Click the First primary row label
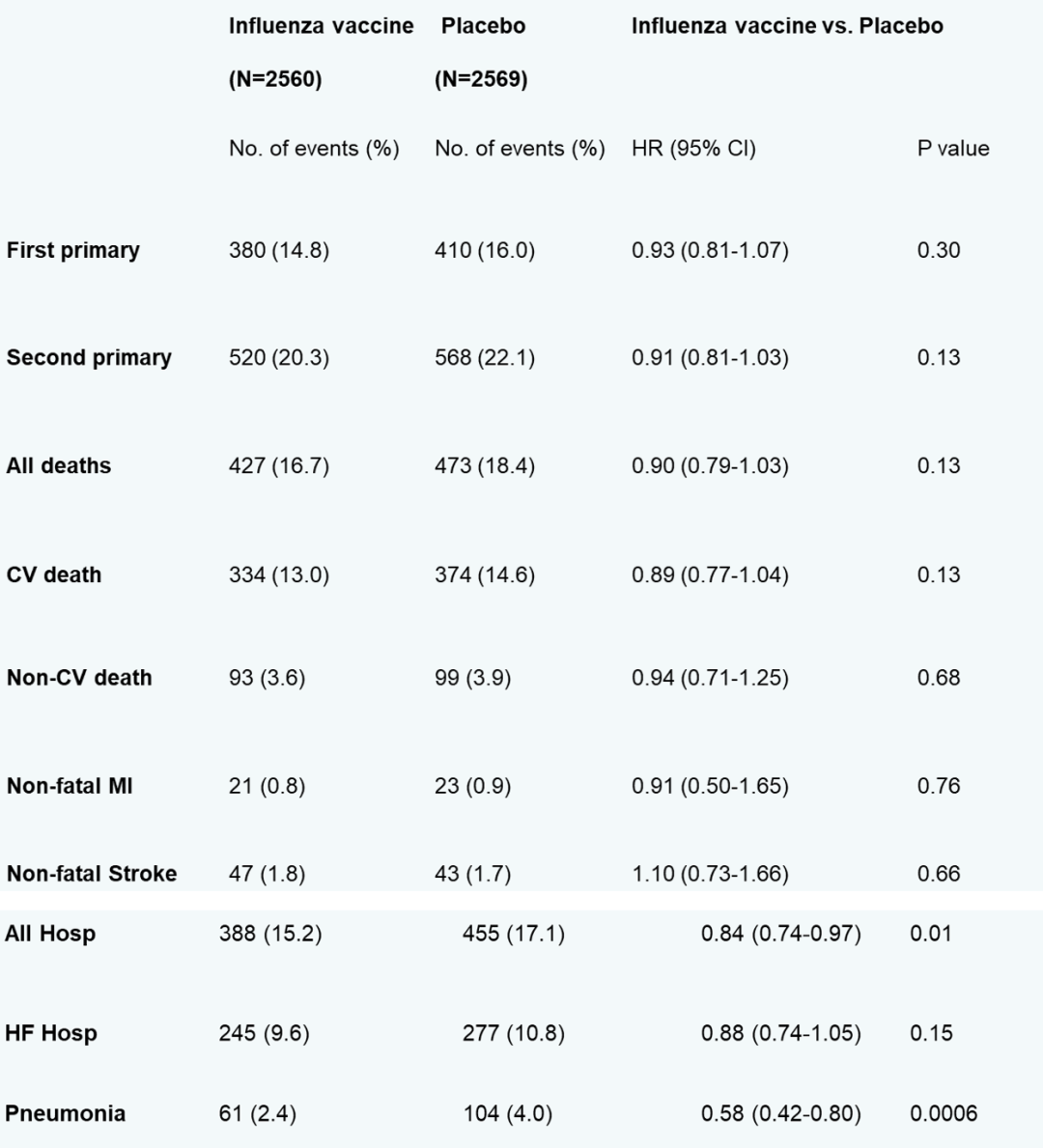 pos(73,250)
